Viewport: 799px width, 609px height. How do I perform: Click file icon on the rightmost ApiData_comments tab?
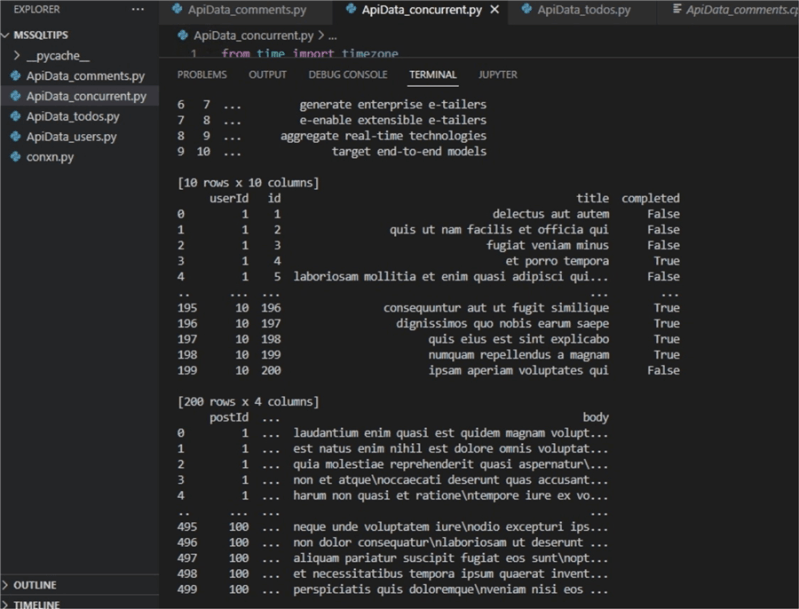[677, 9]
